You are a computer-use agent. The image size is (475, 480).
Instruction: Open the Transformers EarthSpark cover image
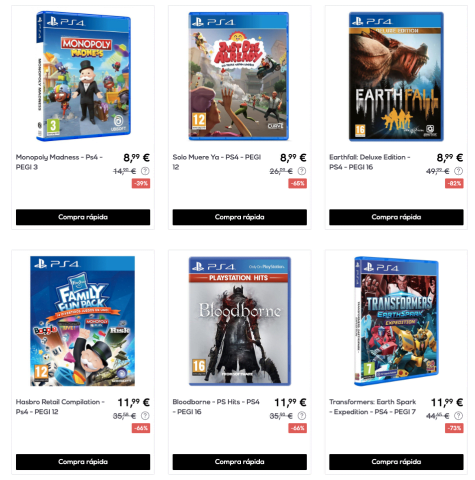396,321
